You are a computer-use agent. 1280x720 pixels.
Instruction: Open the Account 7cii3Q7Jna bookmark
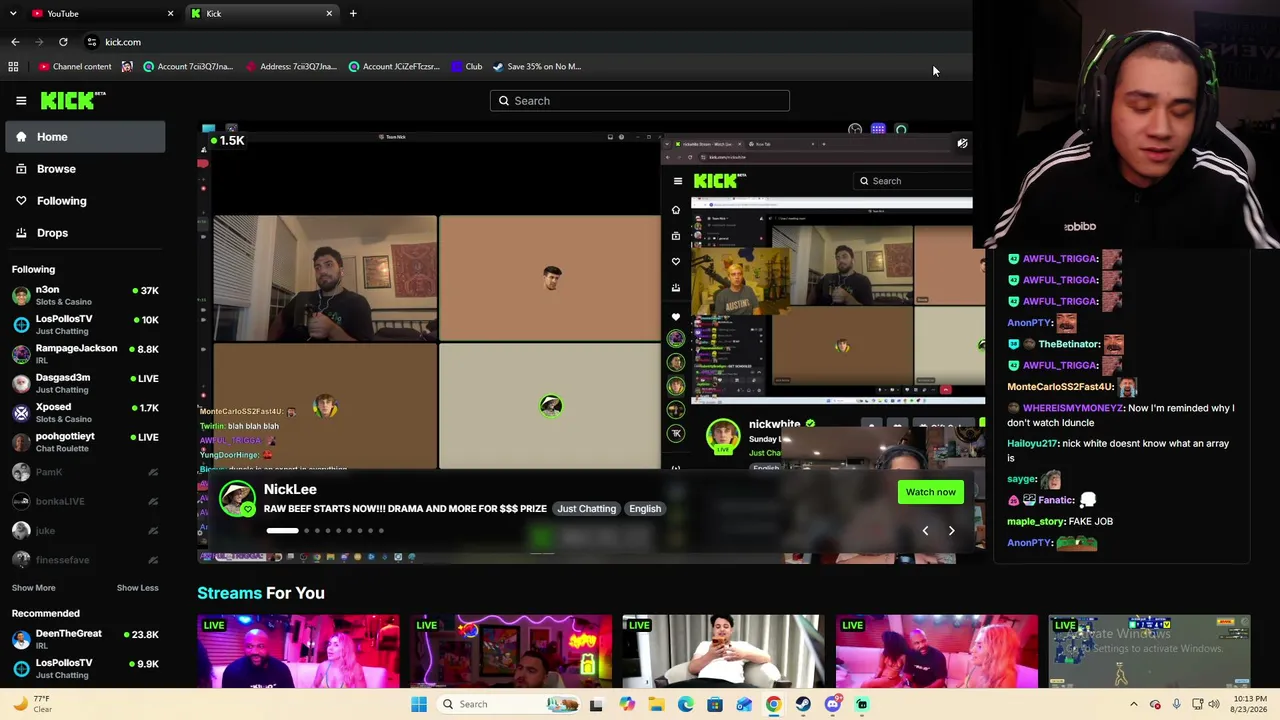188,67
